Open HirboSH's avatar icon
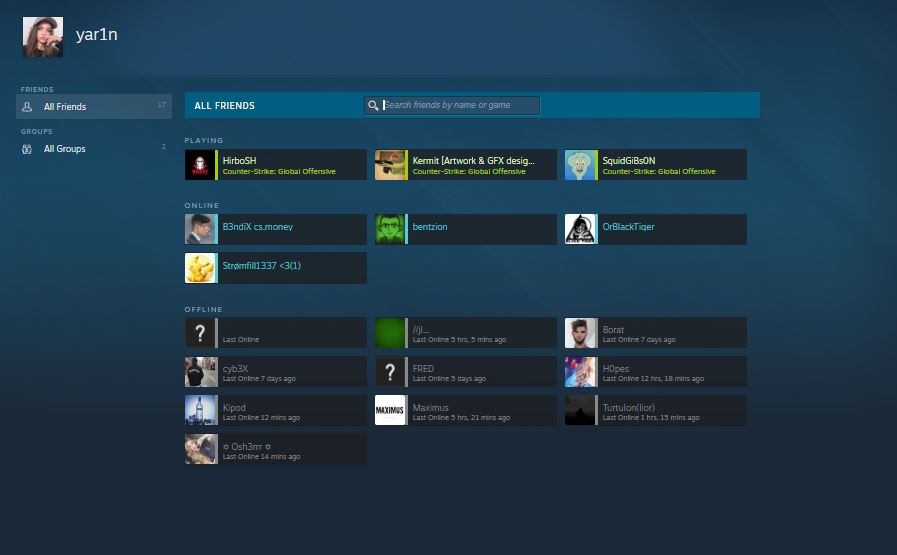This screenshot has width=897, height=555. pyautogui.click(x=200, y=165)
